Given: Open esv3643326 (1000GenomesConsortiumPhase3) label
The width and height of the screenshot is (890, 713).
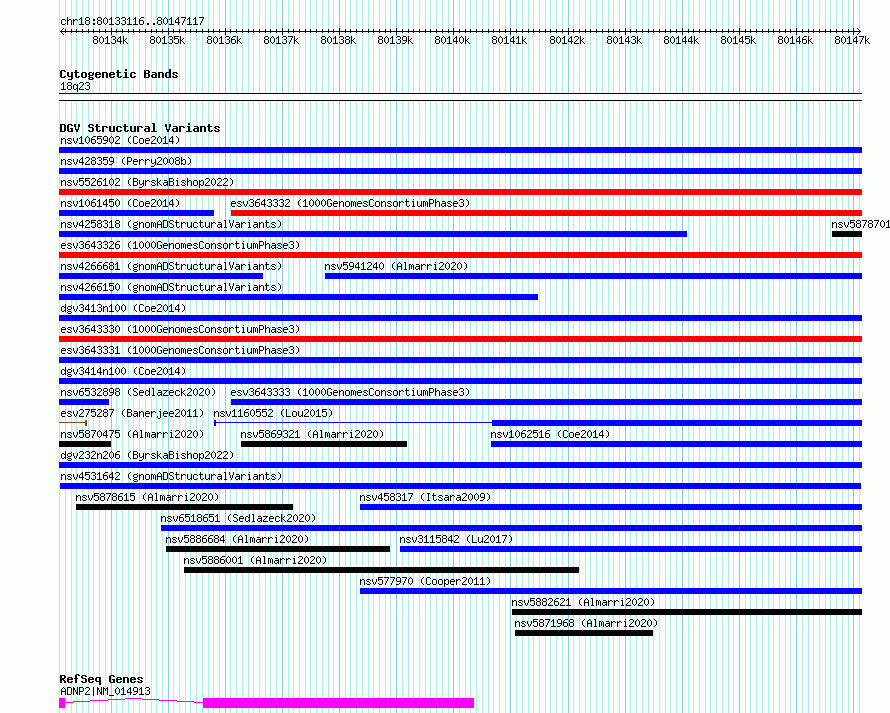Looking at the screenshot, I should (x=180, y=245).
